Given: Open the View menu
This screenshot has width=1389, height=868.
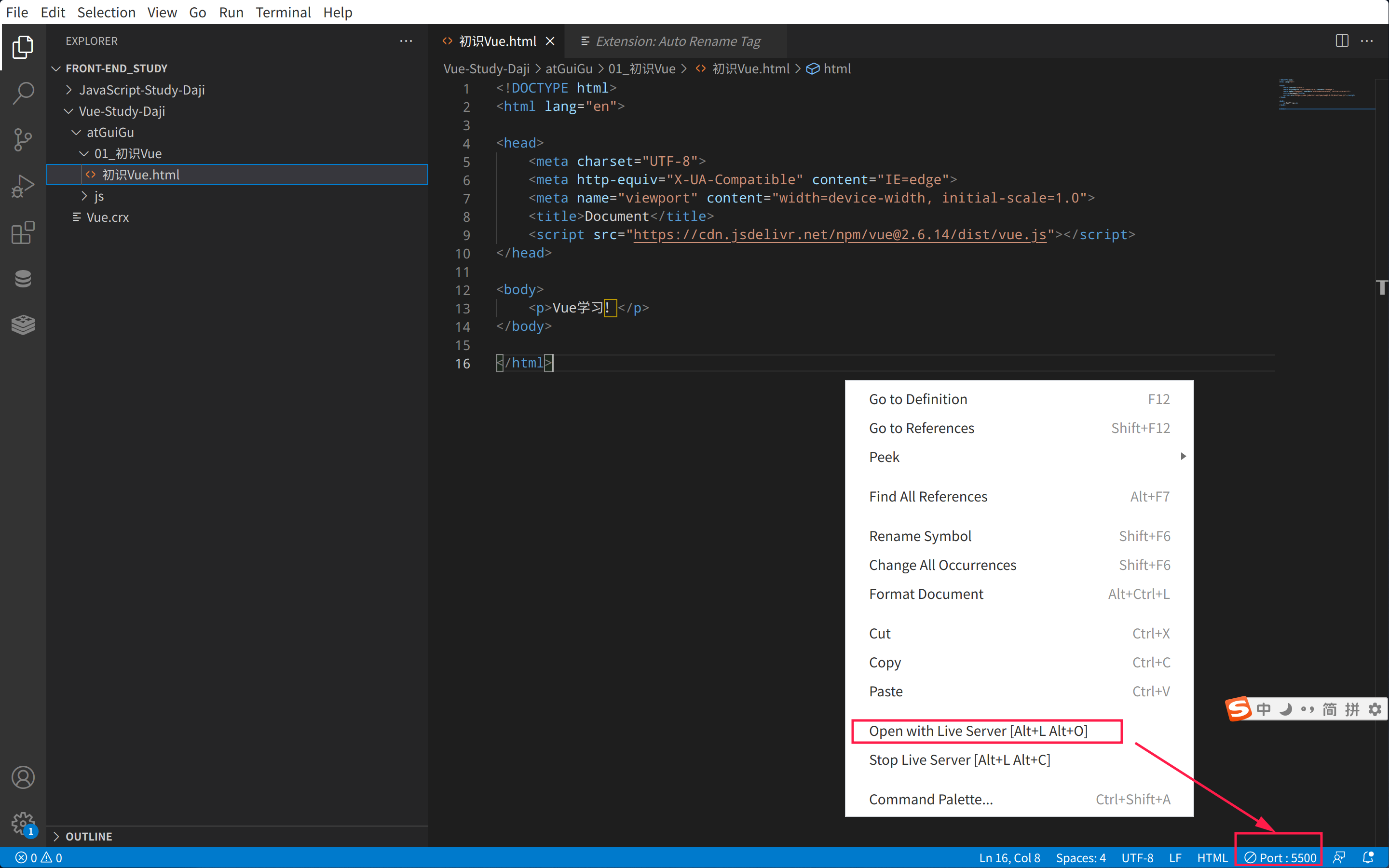Looking at the screenshot, I should (162, 12).
